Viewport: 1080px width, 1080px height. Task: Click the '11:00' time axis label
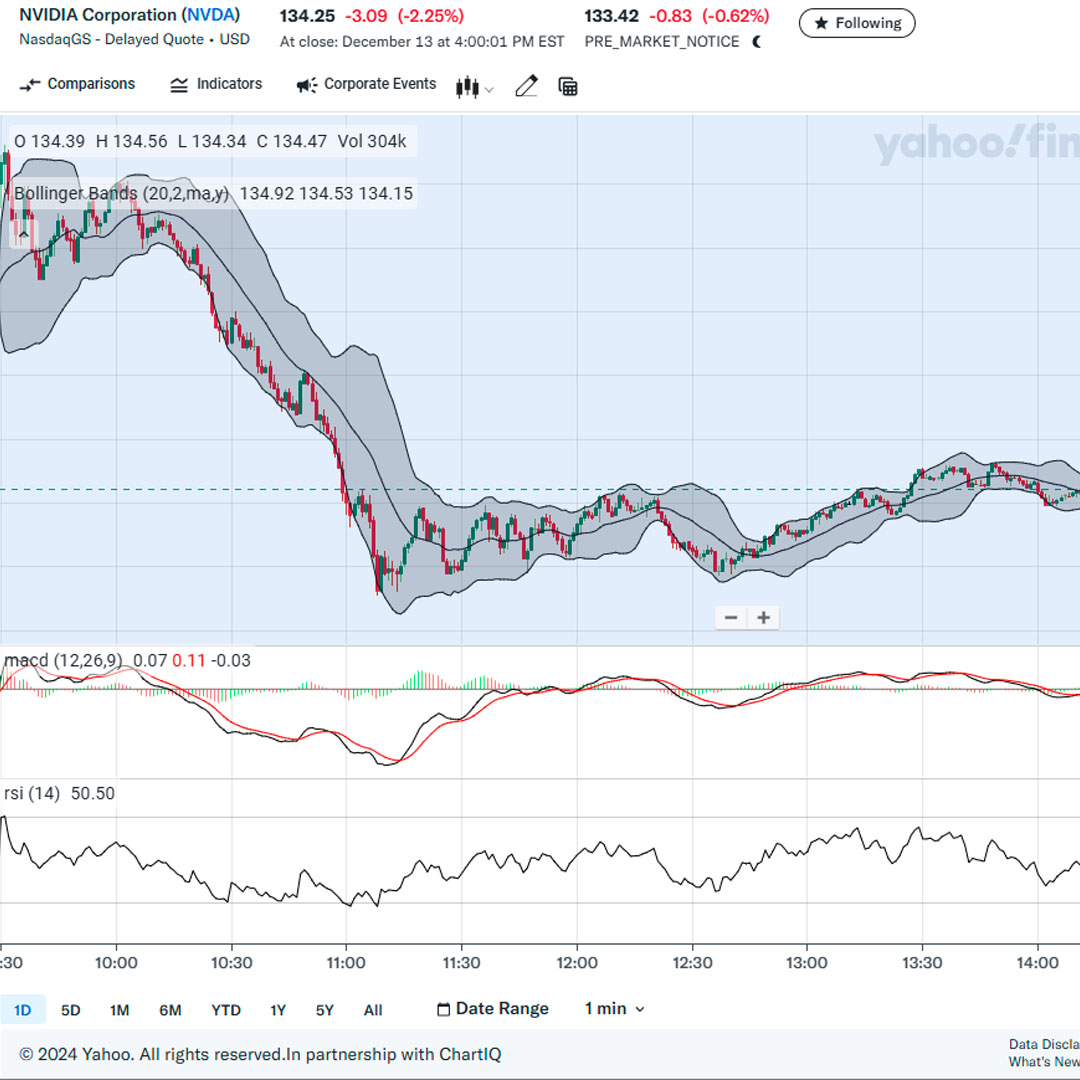click(346, 963)
